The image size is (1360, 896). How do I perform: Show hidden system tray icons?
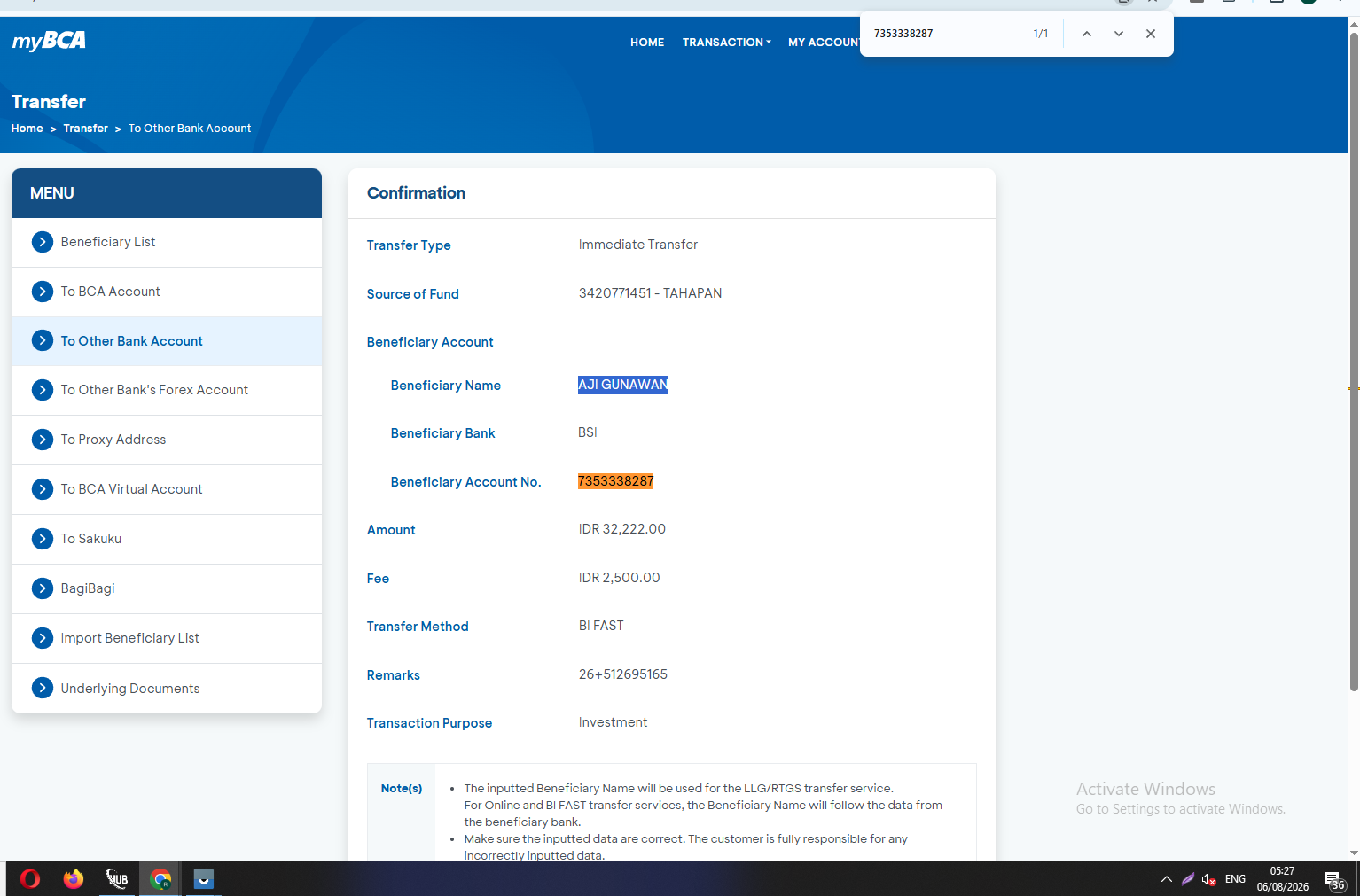click(x=1166, y=879)
